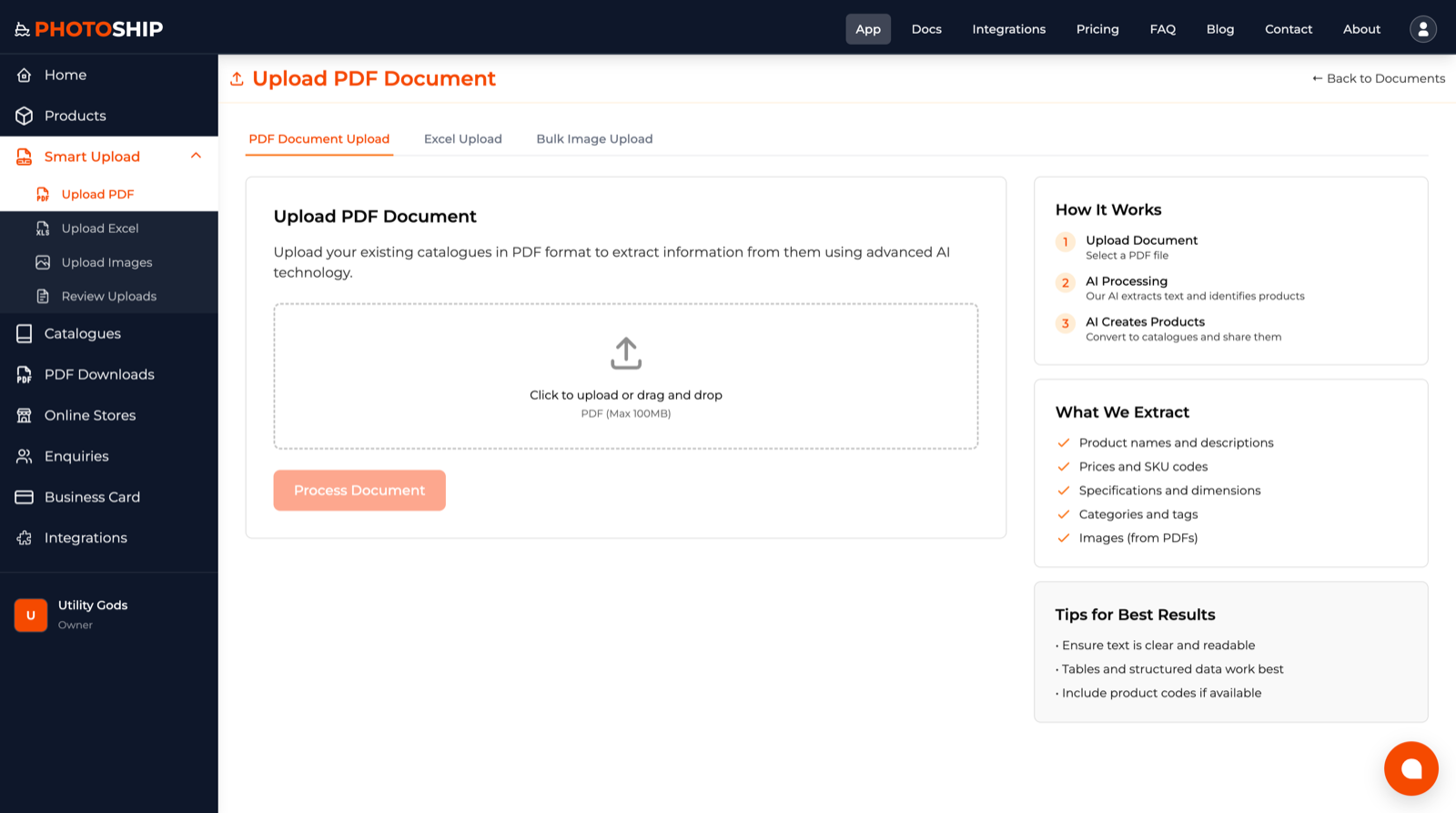
Task: Click 'Upload Document' step one text
Action: (x=1141, y=240)
